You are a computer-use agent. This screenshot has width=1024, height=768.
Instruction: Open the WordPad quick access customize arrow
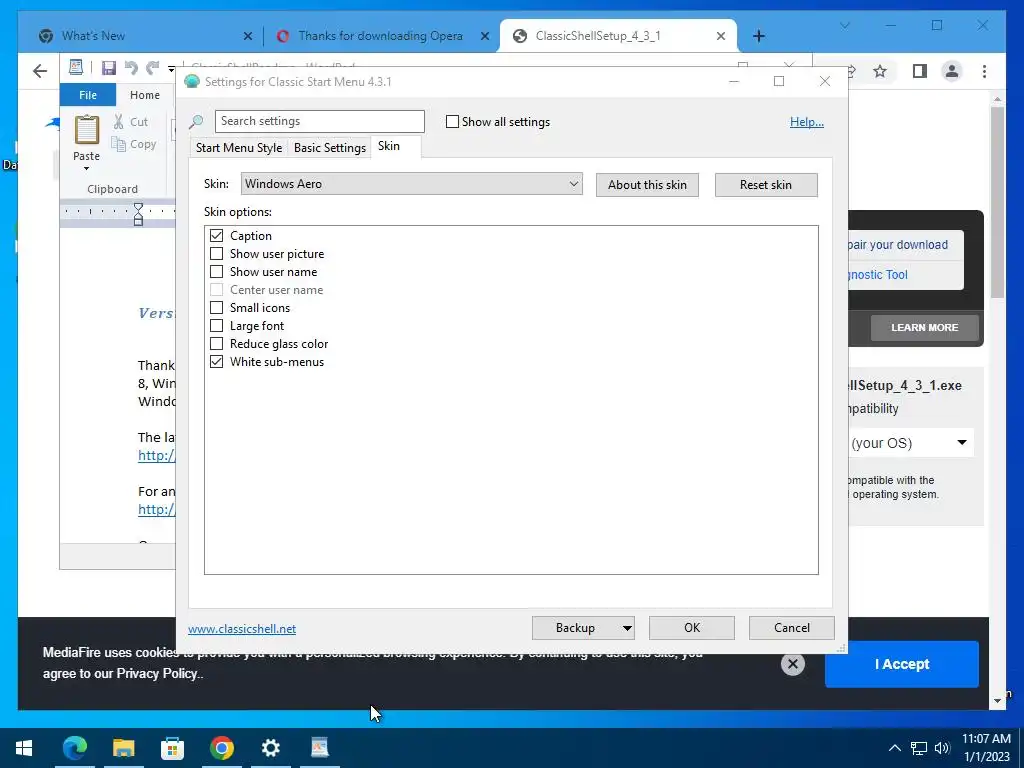[171, 69]
